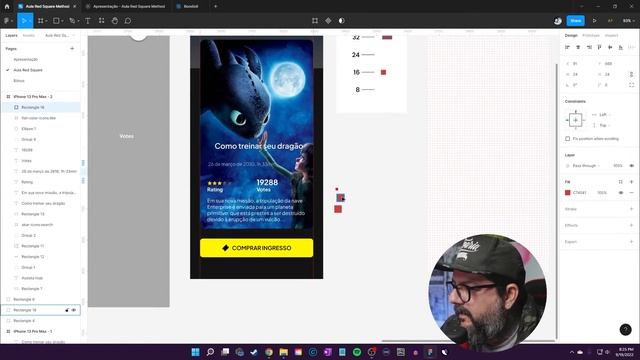This screenshot has height=360, width=640.
Task: Remove the fill with minus icon
Action: (x=631, y=193)
